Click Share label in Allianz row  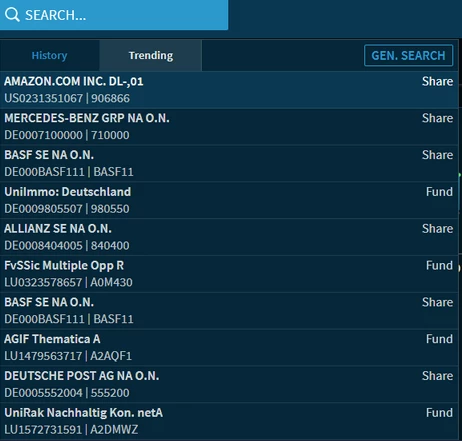pos(437,229)
